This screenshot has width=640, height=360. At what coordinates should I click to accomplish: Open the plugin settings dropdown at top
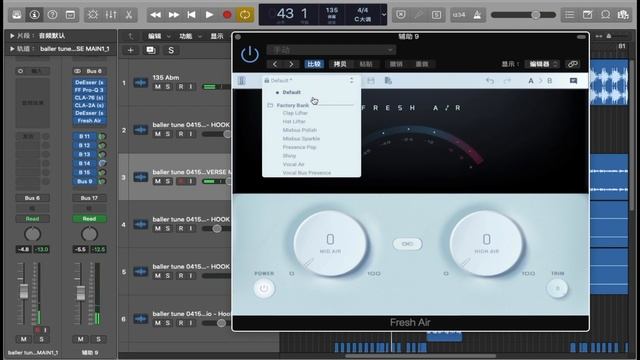click(x=331, y=50)
